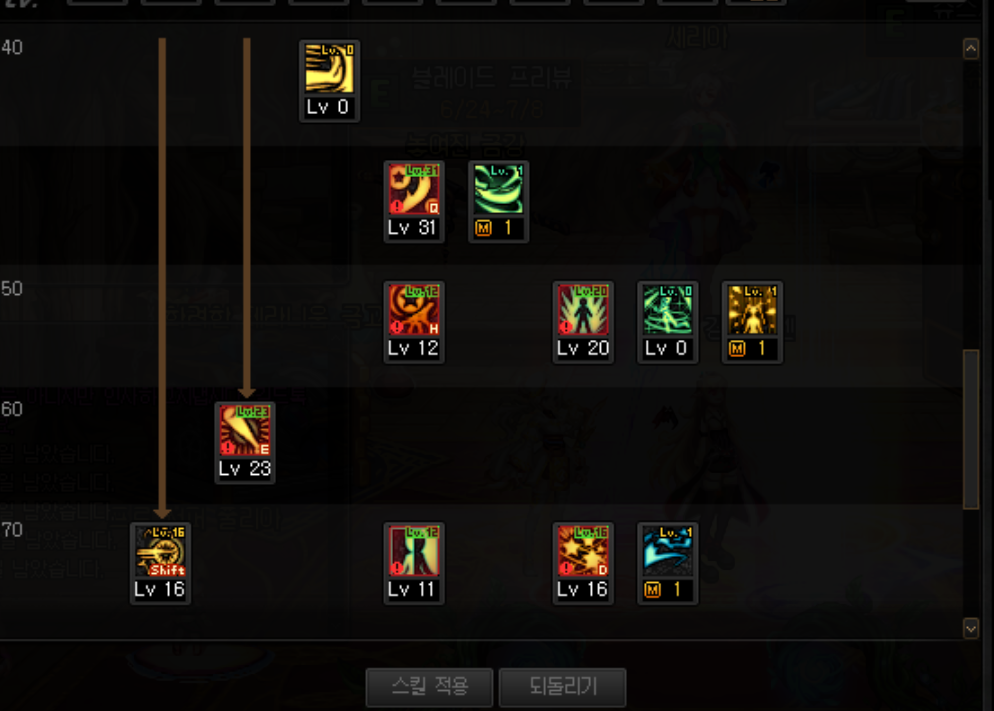
Task: Click the green Lv 0 grid skill
Action: 668,309
